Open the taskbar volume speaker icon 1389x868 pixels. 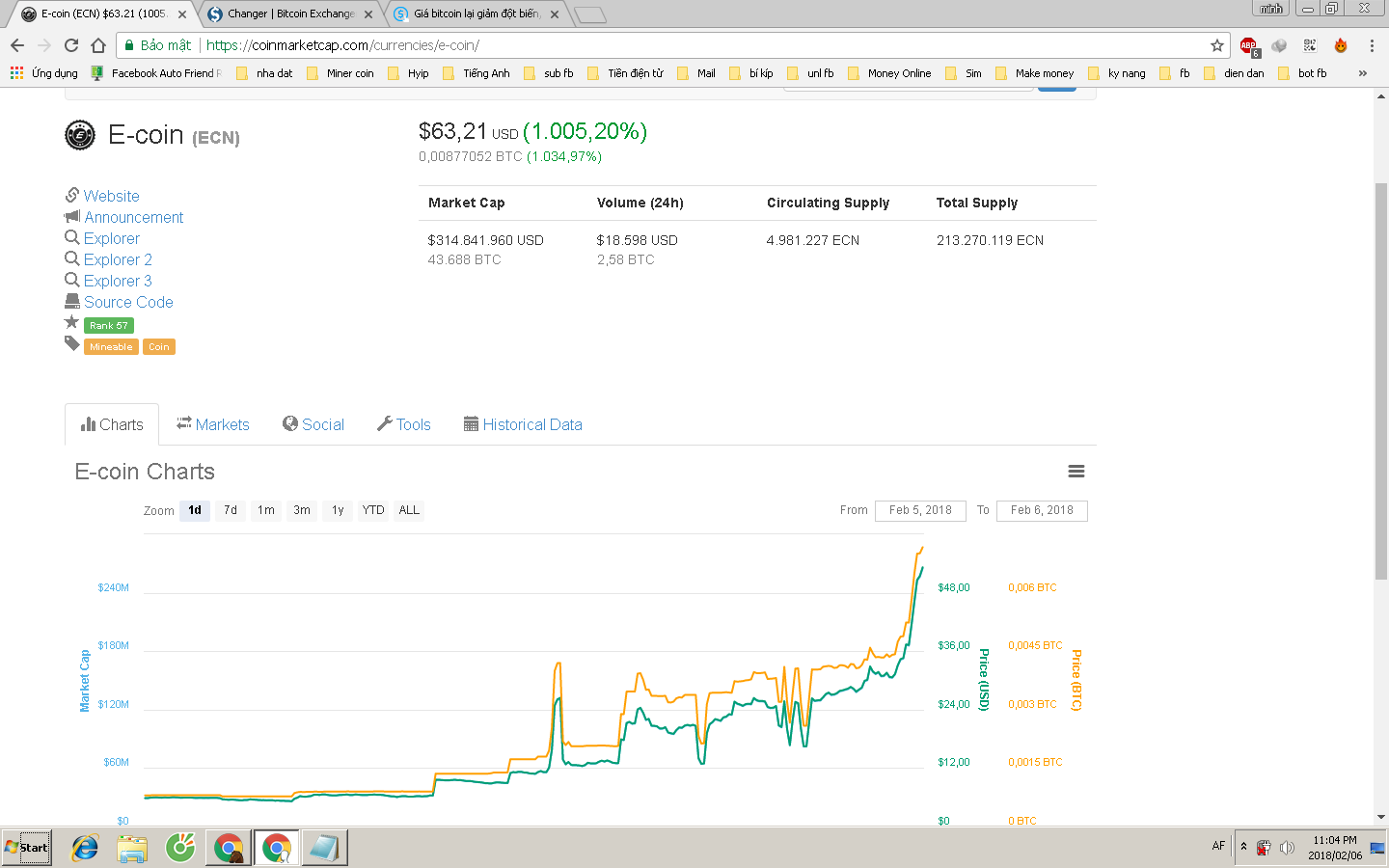pyautogui.click(x=1287, y=848)
